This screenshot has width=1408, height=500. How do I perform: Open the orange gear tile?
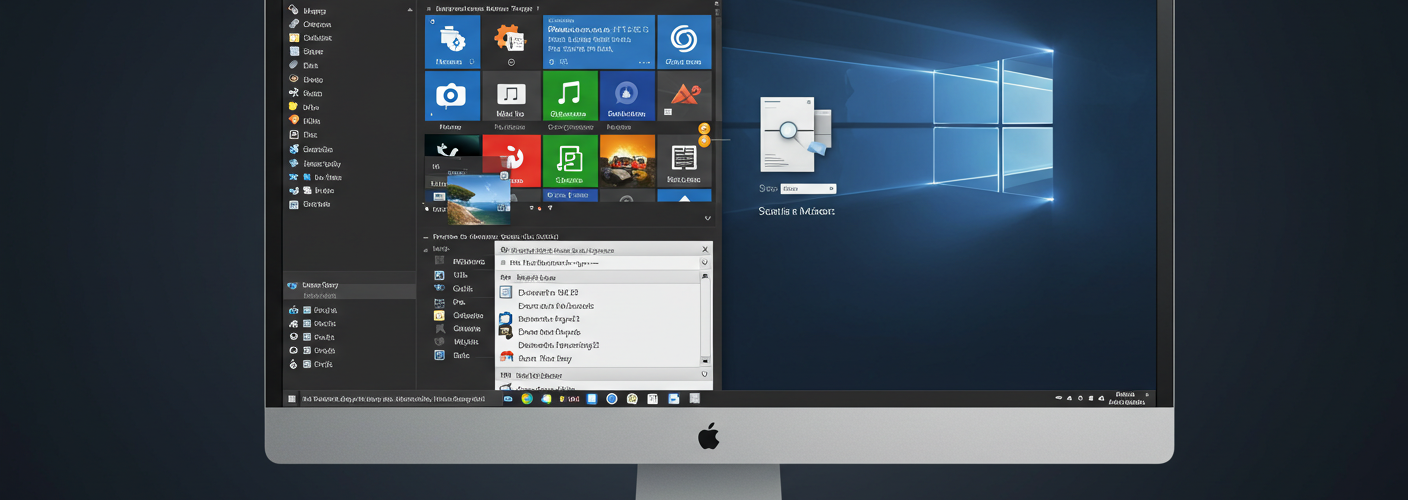pos(511,42)
